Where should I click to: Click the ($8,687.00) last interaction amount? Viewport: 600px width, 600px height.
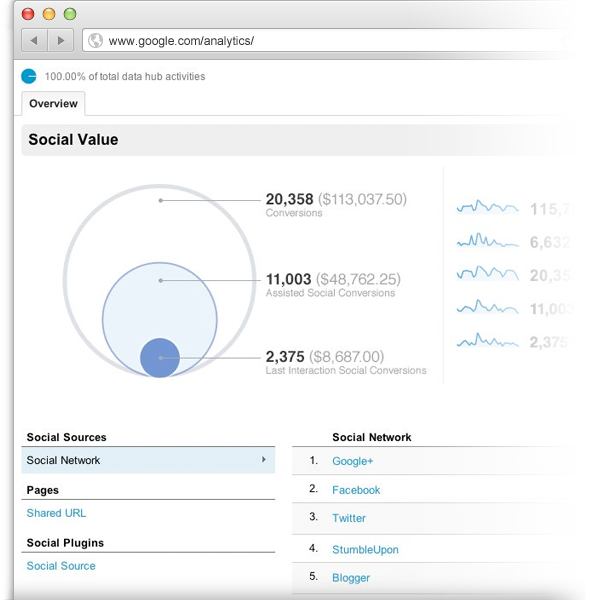click(346, 357)
